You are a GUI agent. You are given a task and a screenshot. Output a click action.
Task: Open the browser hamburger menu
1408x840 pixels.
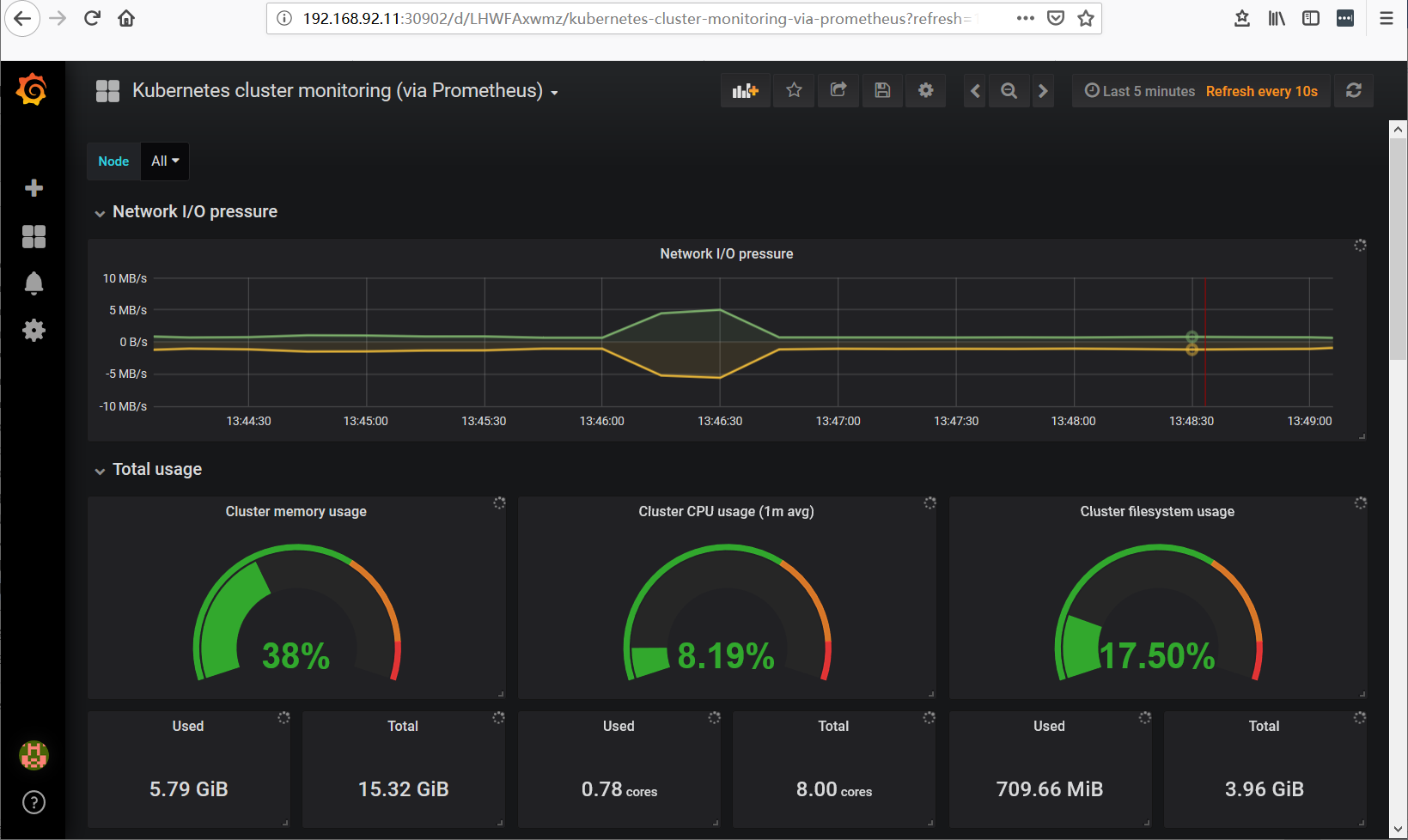coord(1387,18)
